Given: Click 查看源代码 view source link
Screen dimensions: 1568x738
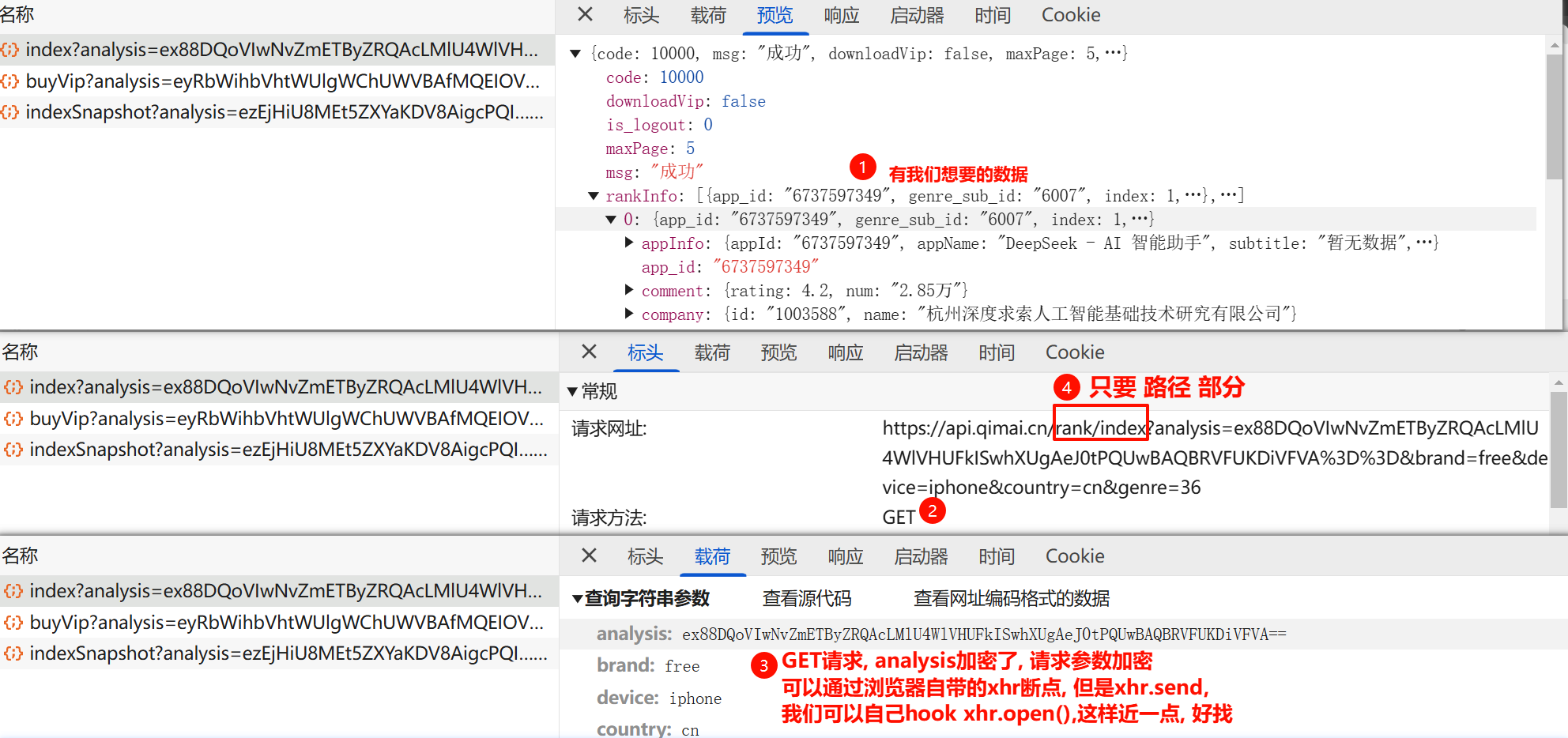Looking at the screenshot, I should [x=806, y=599].
